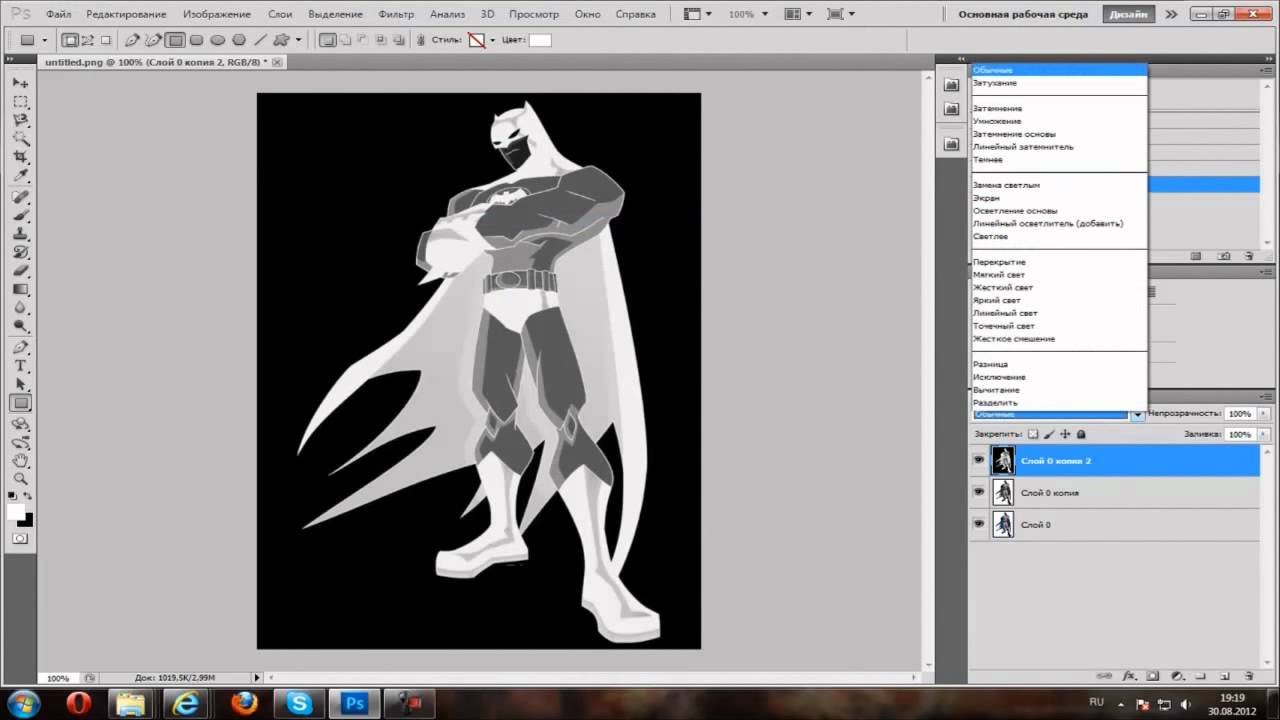Select the Magic Wand tool
This screenshot has width=1280, height=720.
[x=20, y=140]
